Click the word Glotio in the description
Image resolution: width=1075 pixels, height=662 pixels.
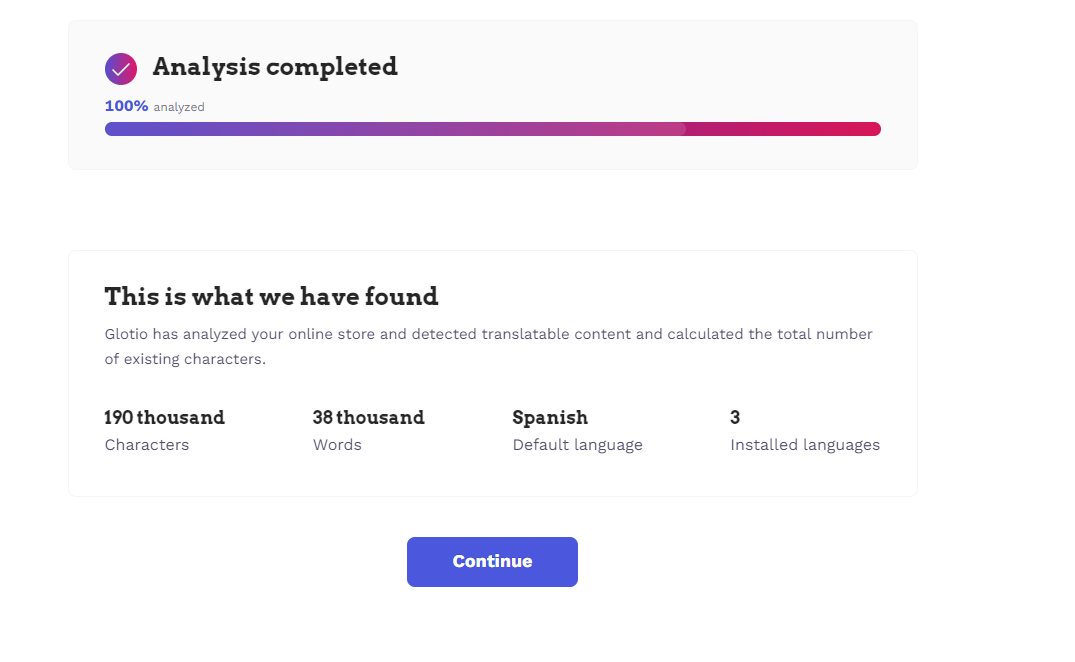point(126,334)
